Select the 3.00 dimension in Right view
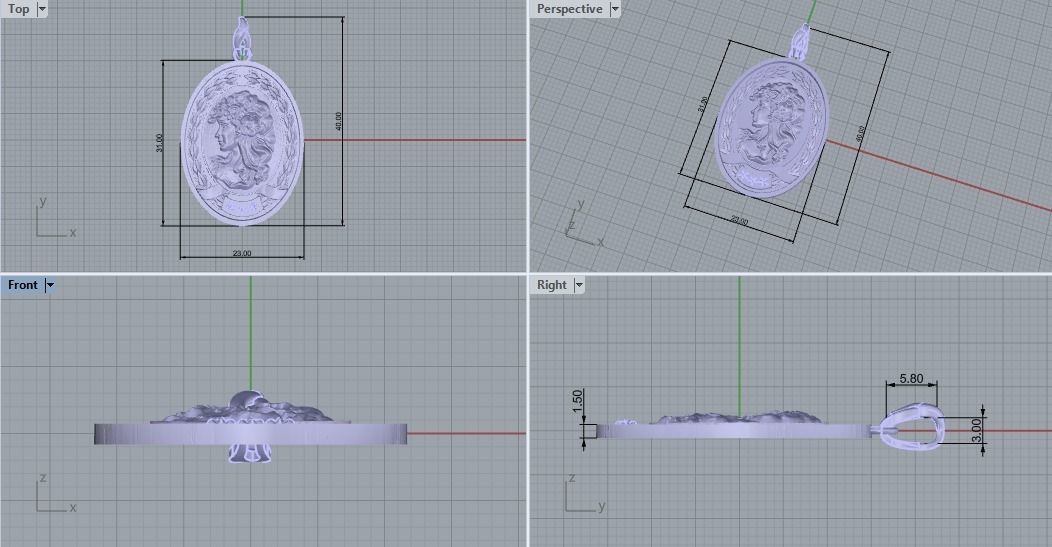 (x=977, y=430)
